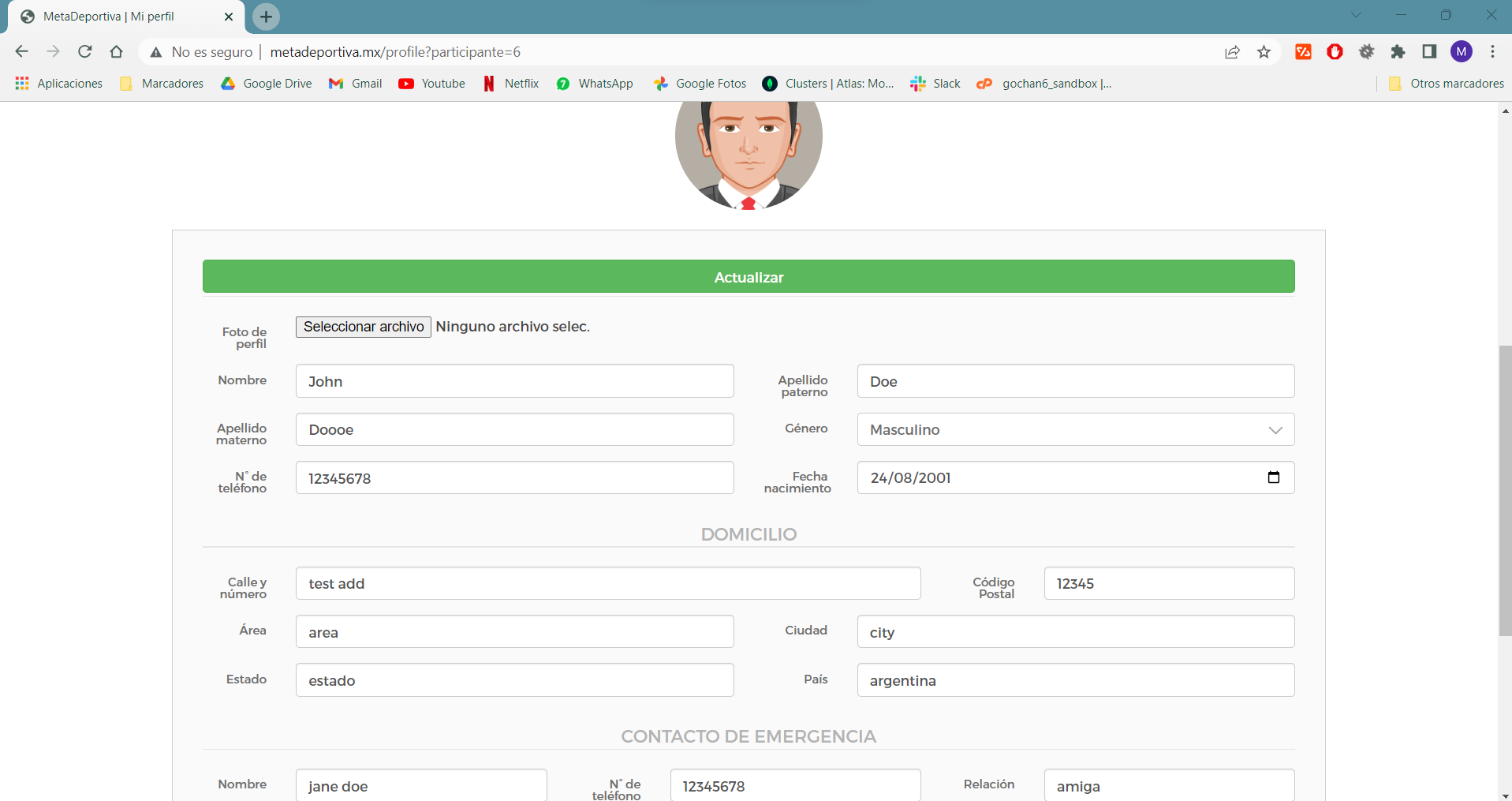
Task: Open the Género dropdown showing Masculino
Action: pos(1076,429)
